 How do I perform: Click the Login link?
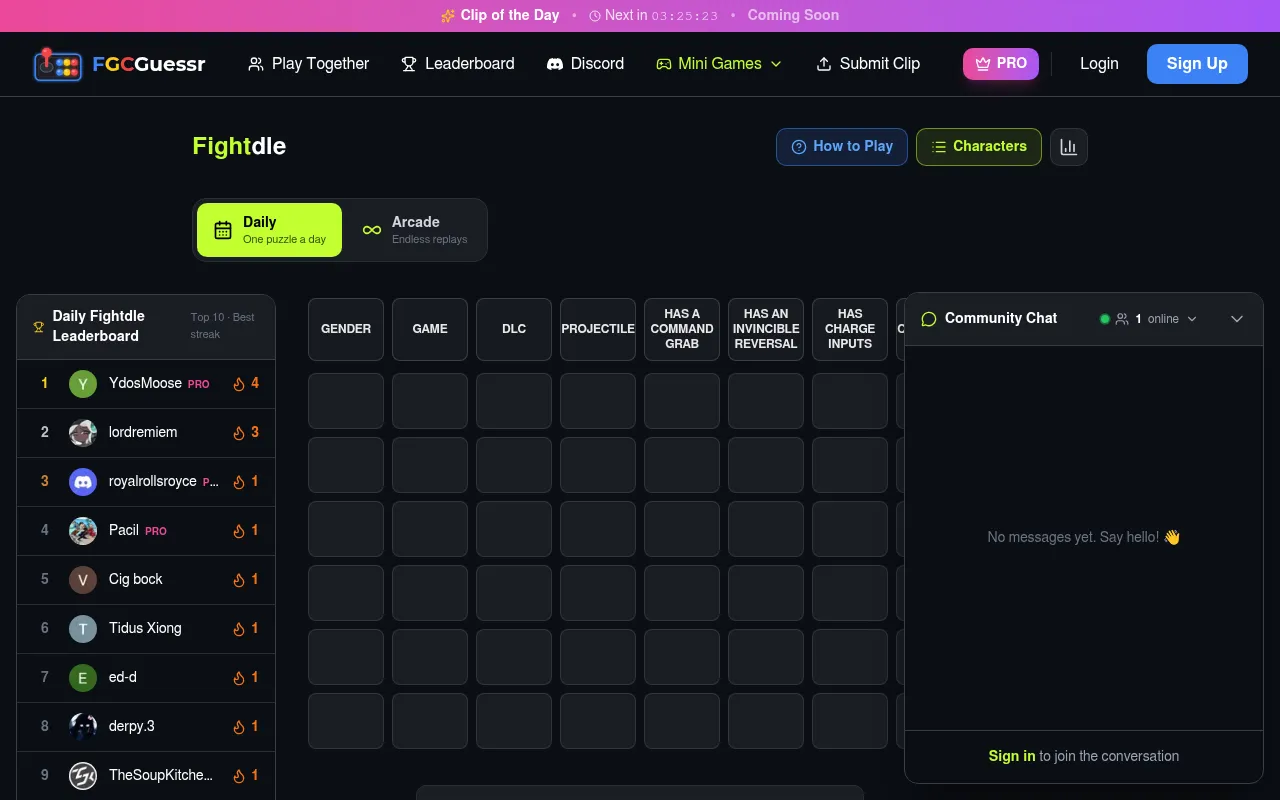pyautogui.click(x=1099, y=64)
